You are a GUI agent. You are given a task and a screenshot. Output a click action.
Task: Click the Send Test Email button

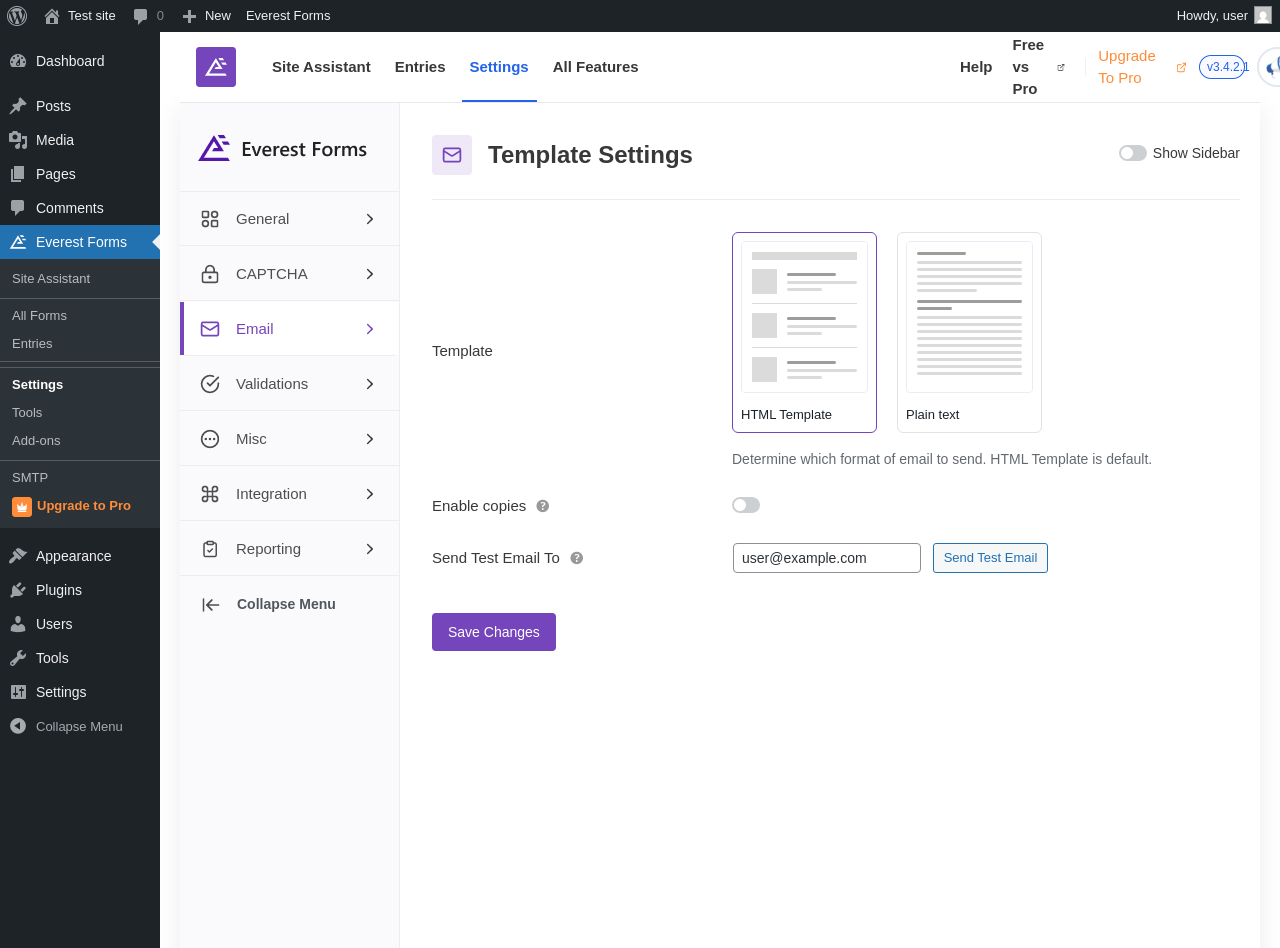[990, 558]
